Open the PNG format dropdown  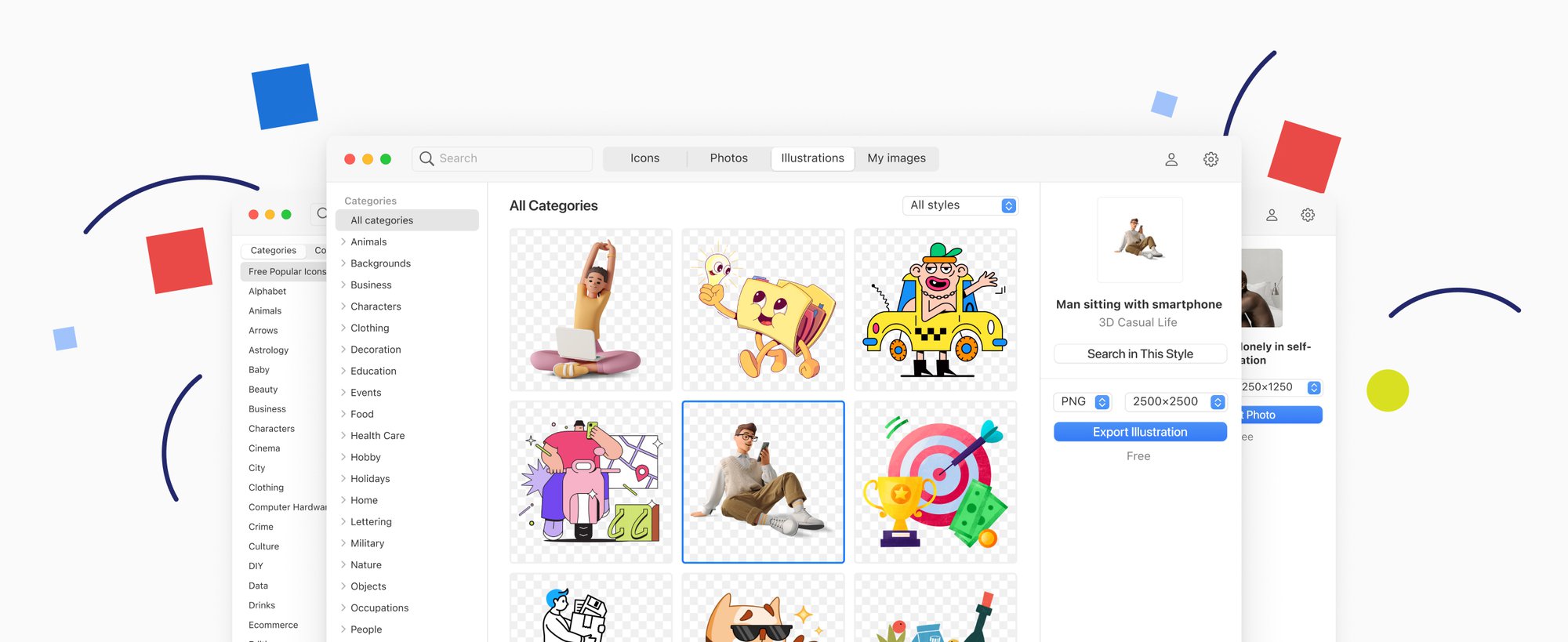click(1083, 402)
